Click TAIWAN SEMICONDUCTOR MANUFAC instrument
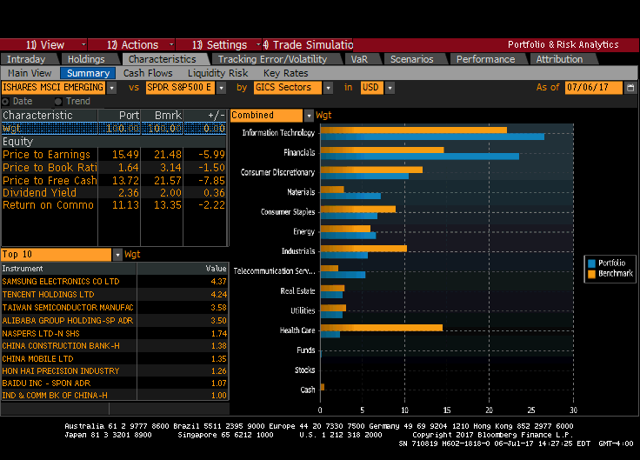This screenshot has height=460, width=640. point(68,308)
